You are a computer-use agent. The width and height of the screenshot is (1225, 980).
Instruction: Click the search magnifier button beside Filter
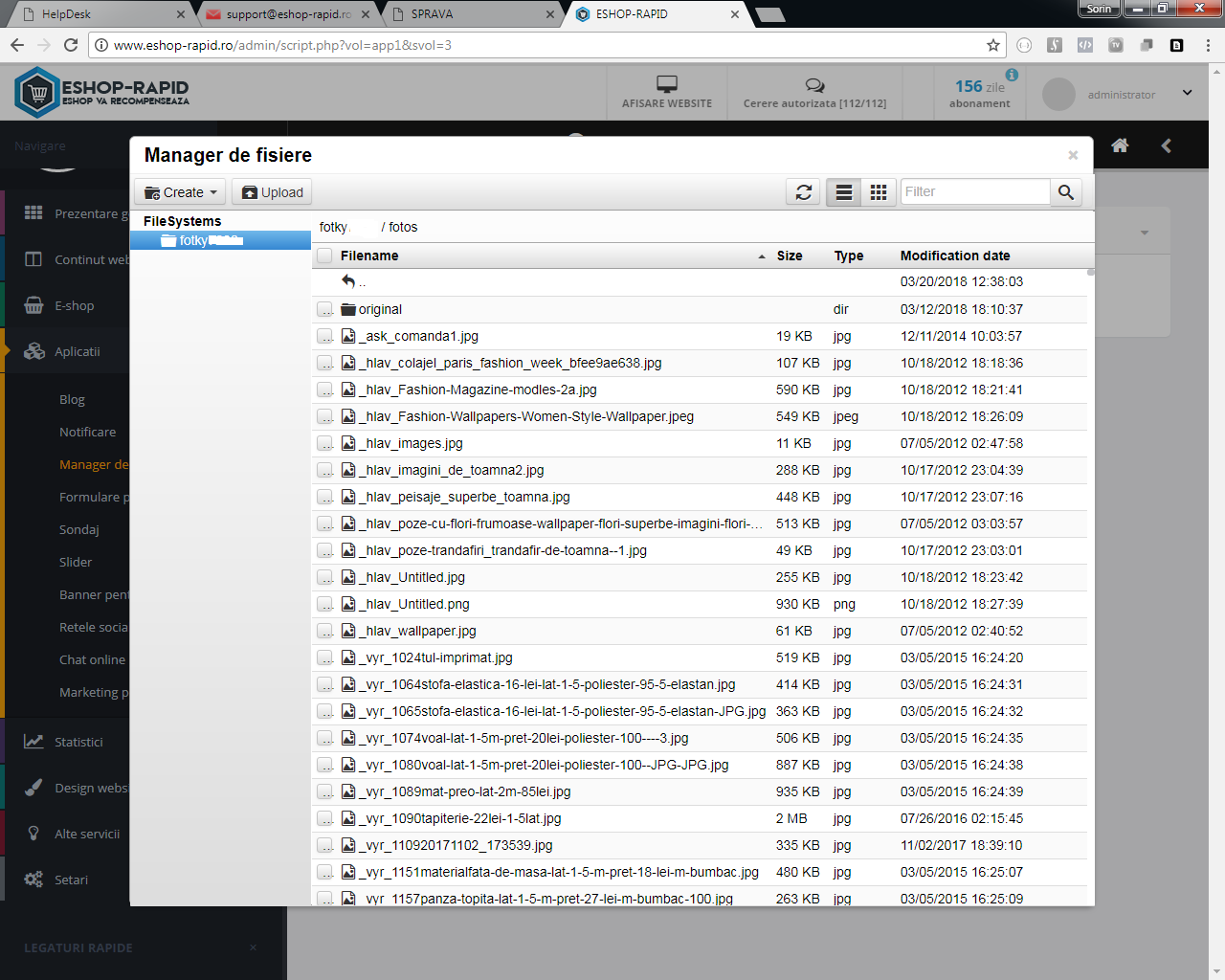1066,192
